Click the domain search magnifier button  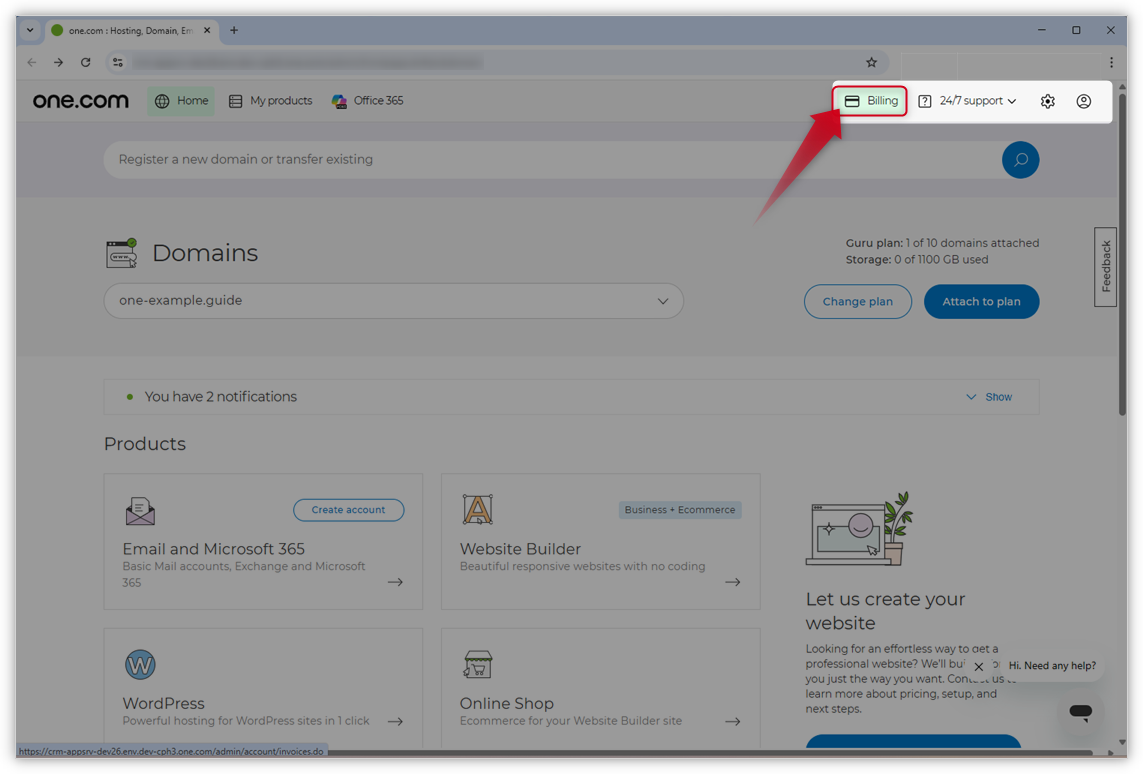(x=1020, y=159)
